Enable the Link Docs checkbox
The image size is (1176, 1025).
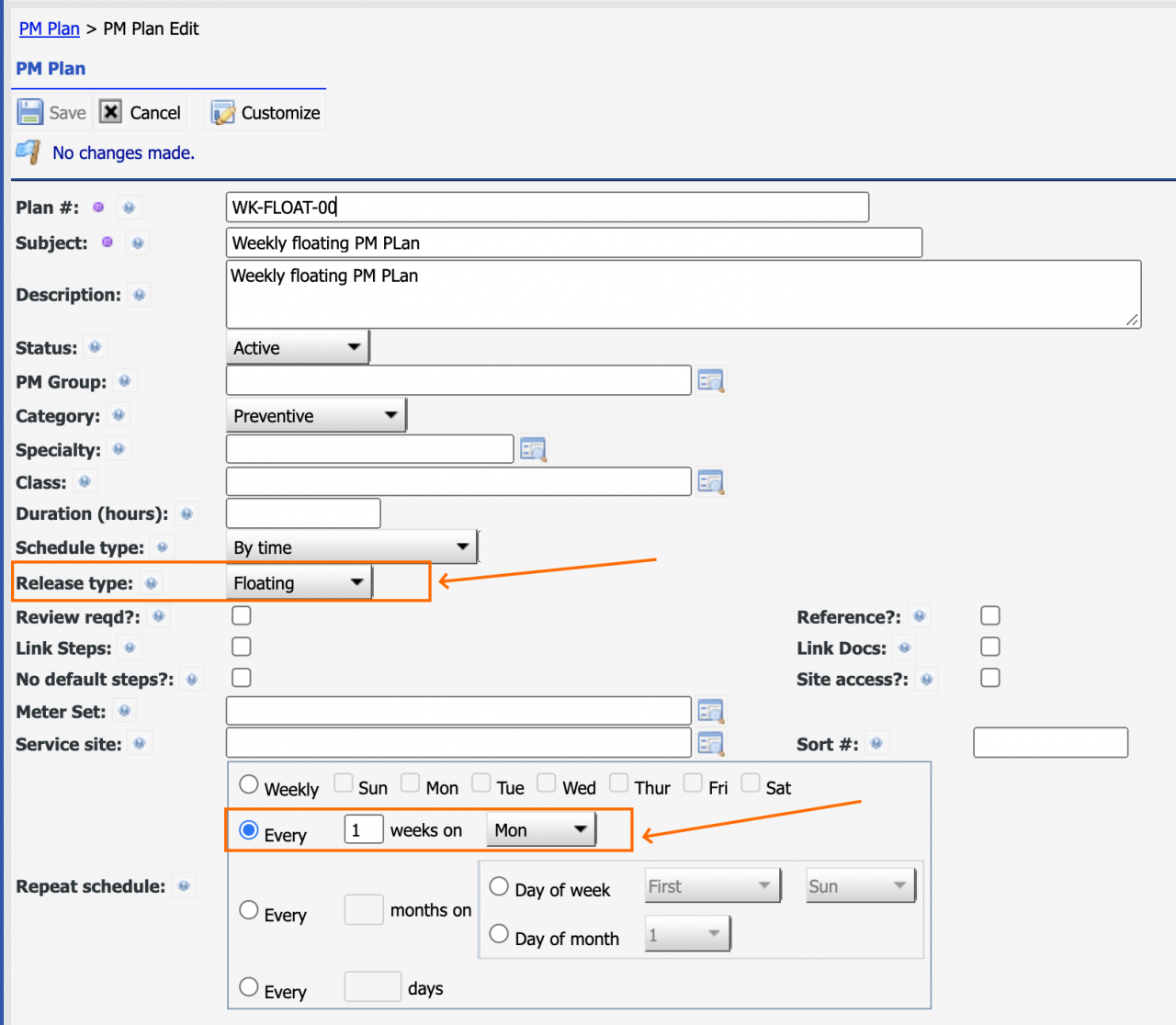coord(990,647)
